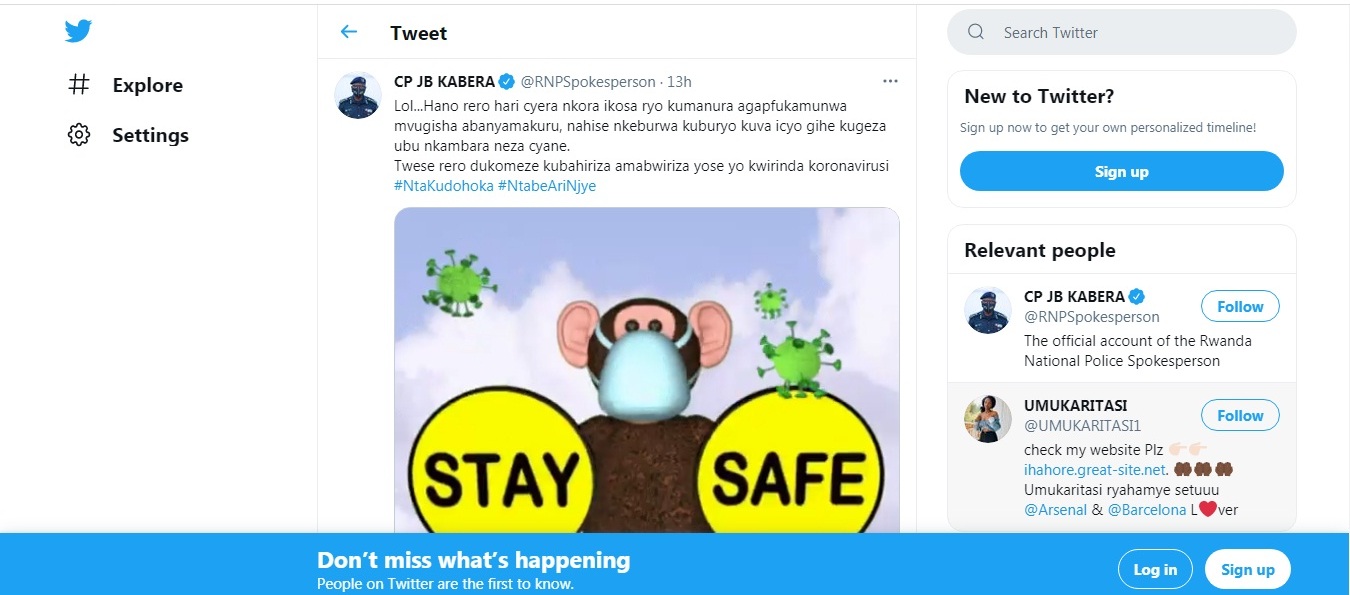Viewport: 1350px width, 595px height.
Task: Click the Explore hashtag icon
Action: pyautogui.click(x=79, y=85)
